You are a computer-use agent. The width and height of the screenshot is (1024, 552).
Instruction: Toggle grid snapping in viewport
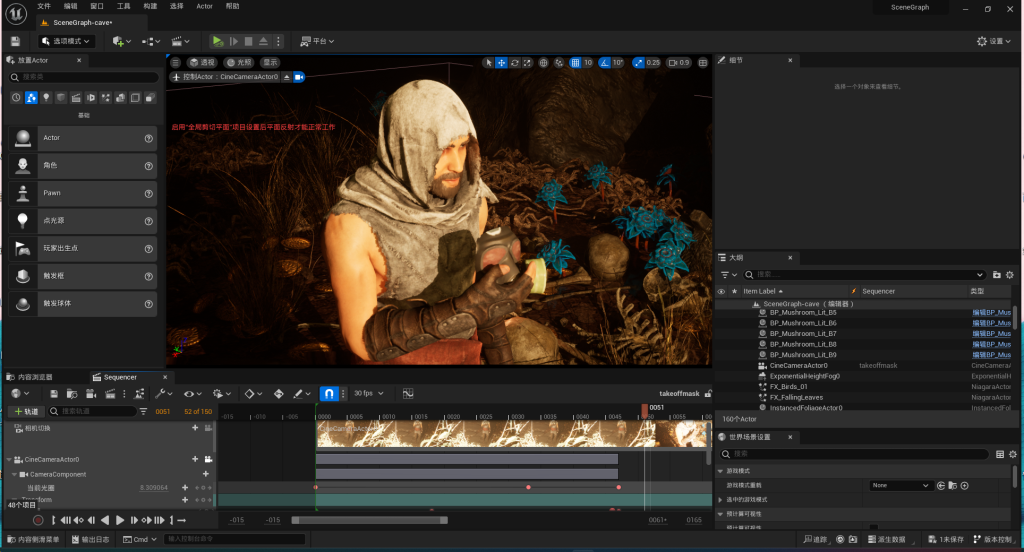click(x=575, y=63)
